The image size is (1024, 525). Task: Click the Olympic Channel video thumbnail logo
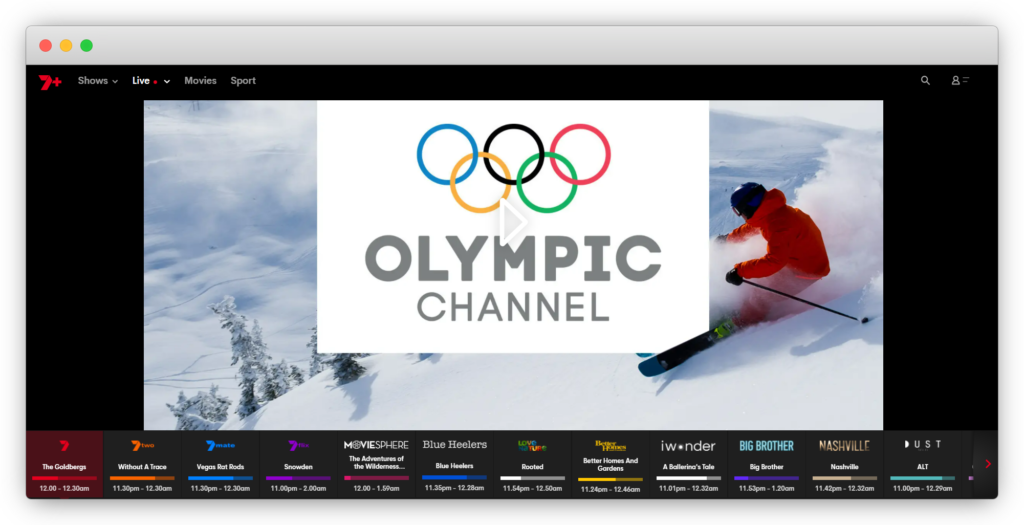pos(513,226)
